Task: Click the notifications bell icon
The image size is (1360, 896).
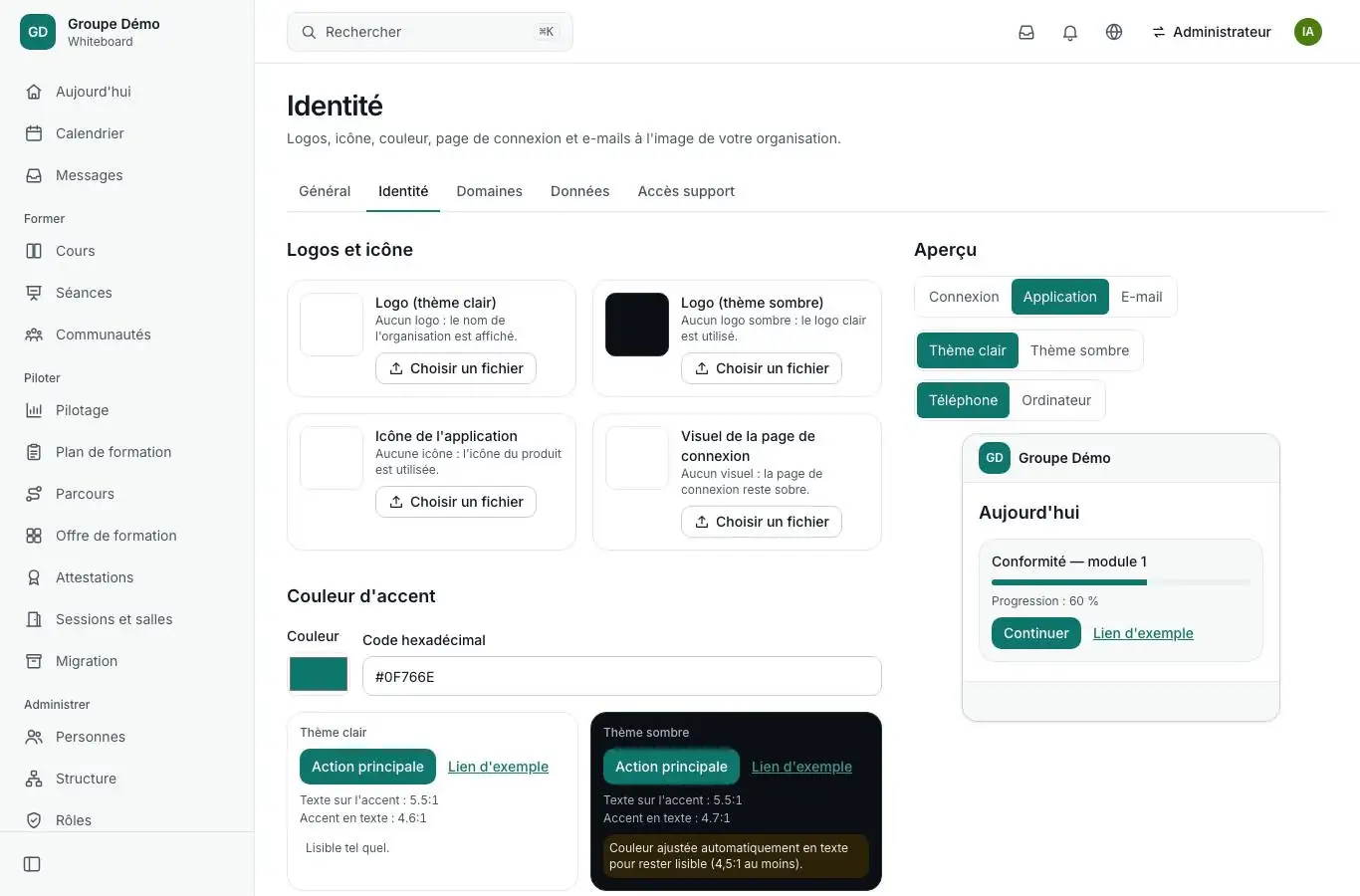Action: pyautogui.click(x=1070, y=32)
